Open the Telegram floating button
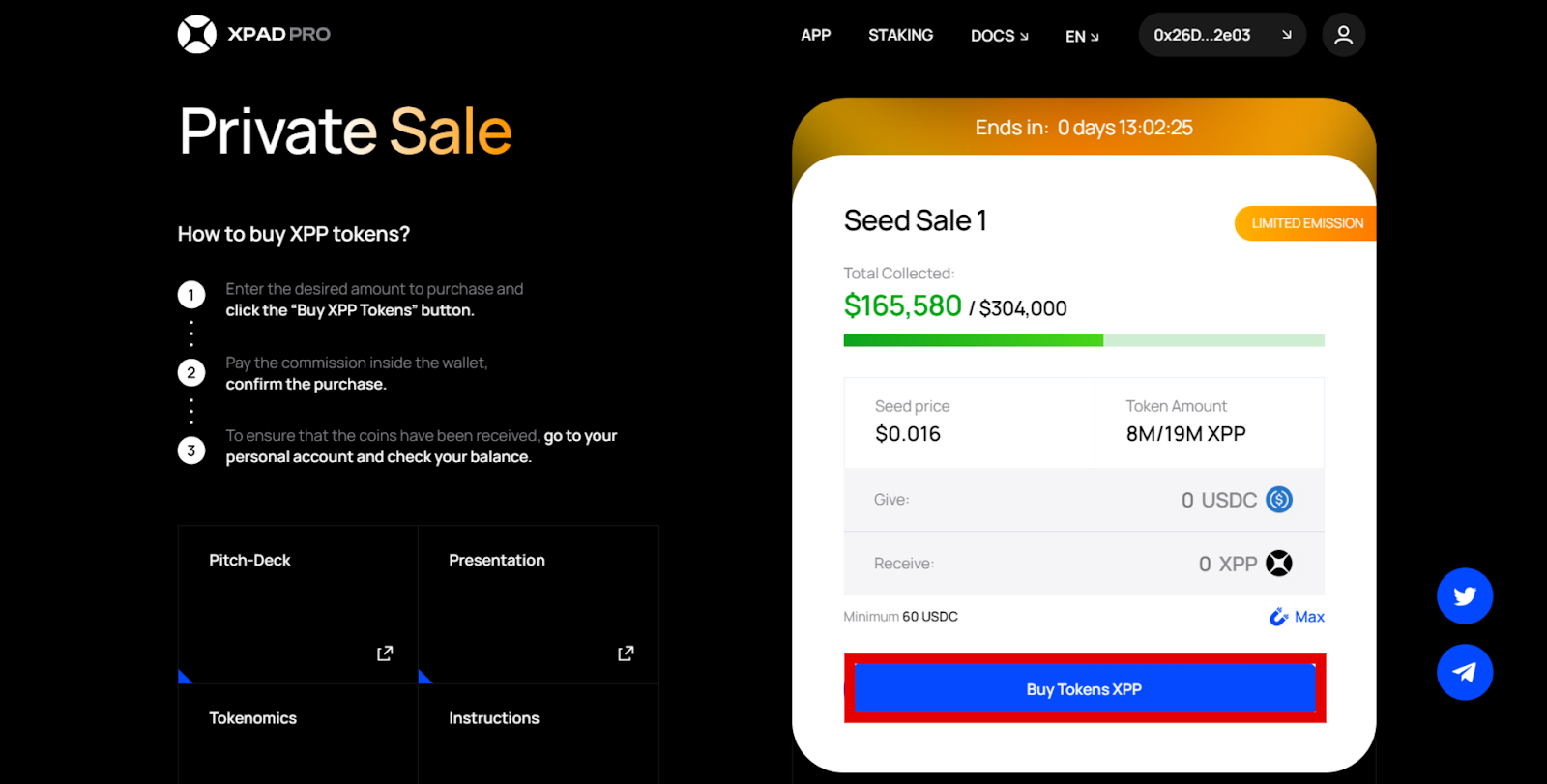Image resolution: width=1547 pixels, height=784 pixels. 1465,672
